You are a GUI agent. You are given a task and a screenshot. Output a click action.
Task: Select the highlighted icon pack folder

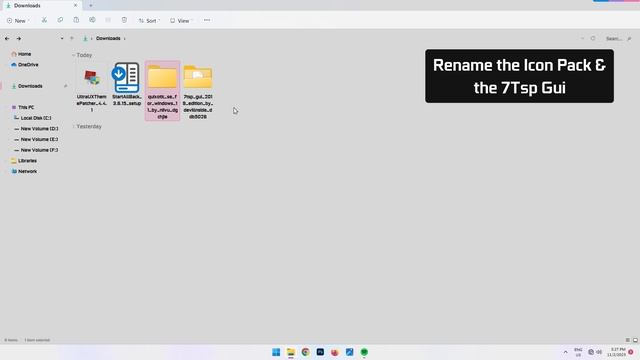tap(162, 91)
